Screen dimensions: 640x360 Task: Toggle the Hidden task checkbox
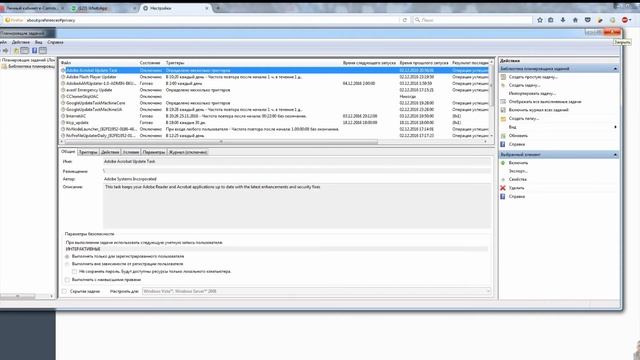64,291
